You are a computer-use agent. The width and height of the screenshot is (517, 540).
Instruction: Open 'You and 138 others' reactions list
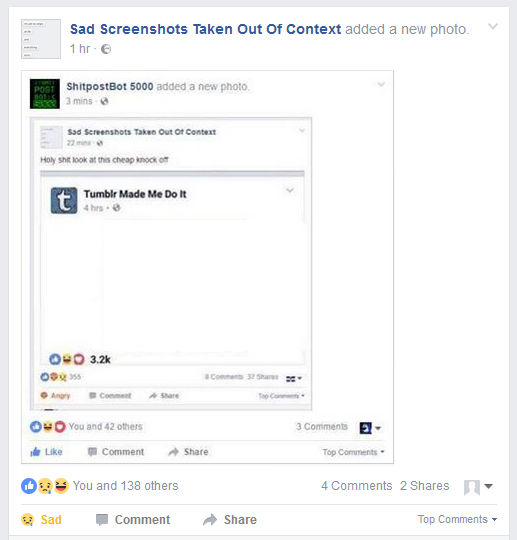125,486
